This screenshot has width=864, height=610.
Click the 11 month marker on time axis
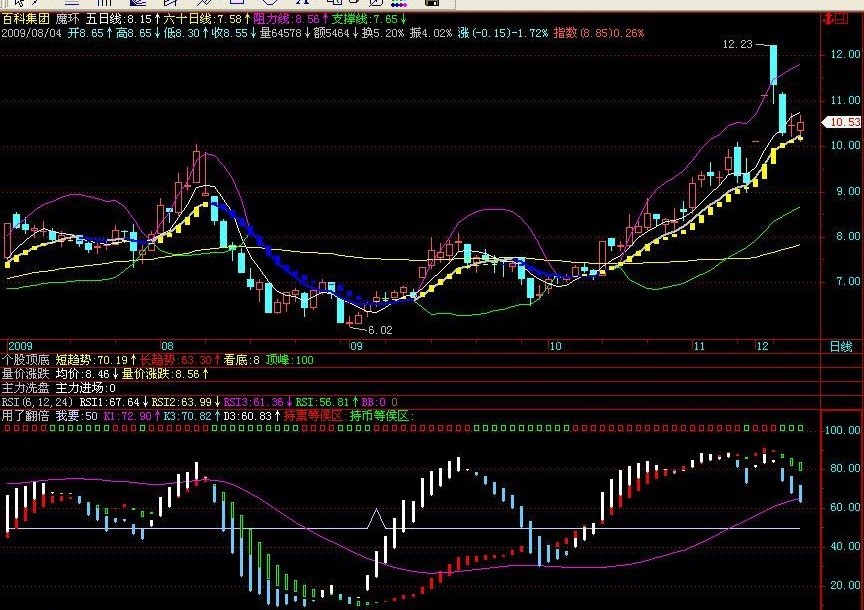699,346
